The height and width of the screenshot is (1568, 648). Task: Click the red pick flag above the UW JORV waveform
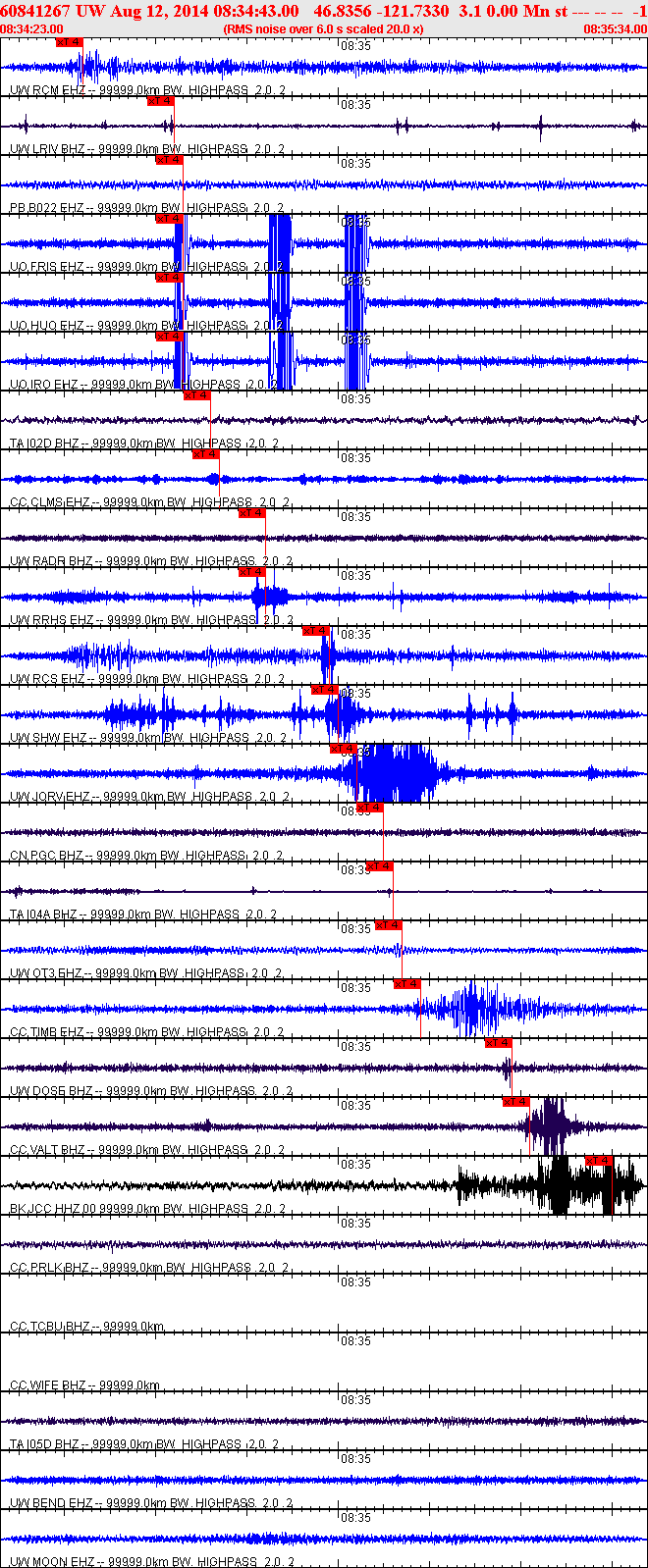pyautogui.click(x=343, y=749)
